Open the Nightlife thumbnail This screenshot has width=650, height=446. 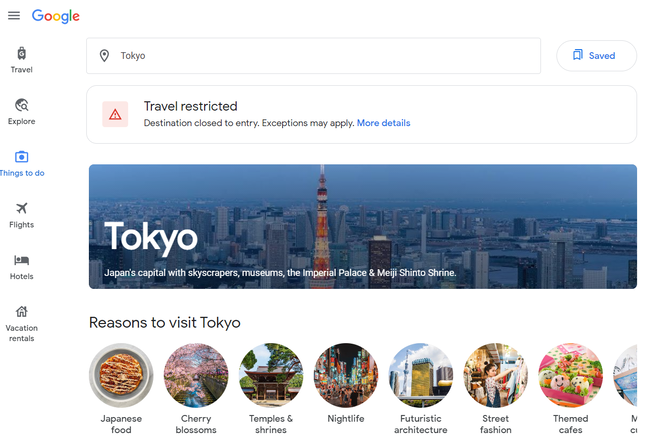pyautogui.click(x=346, y=375)
